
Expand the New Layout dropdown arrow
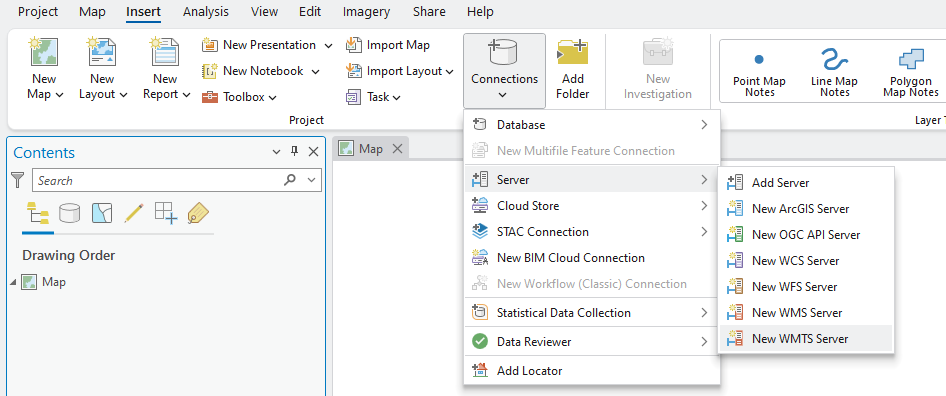[123, 95]
